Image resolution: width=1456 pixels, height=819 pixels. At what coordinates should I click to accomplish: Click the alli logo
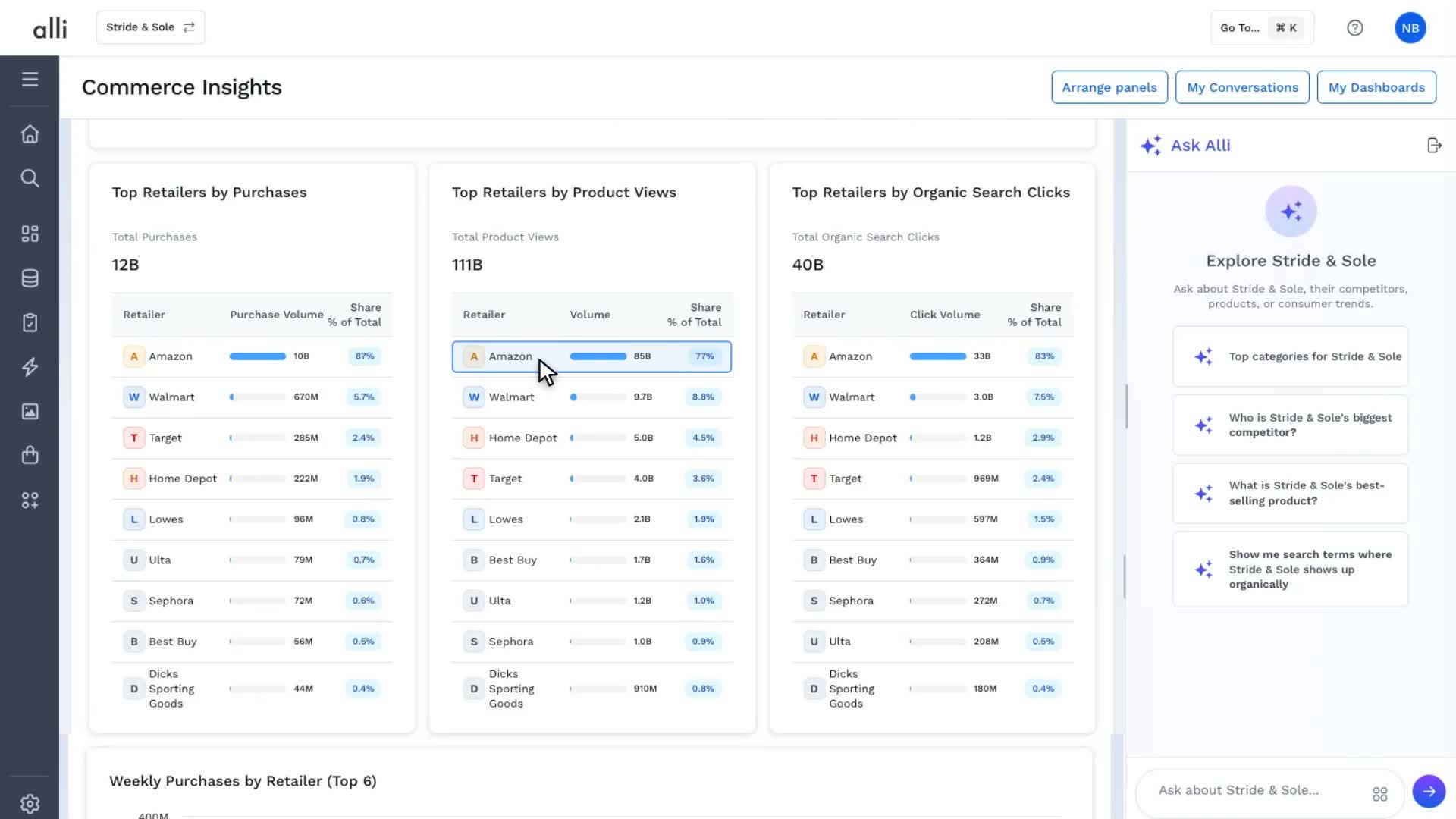pyautogui.click(x=50, y=28)
